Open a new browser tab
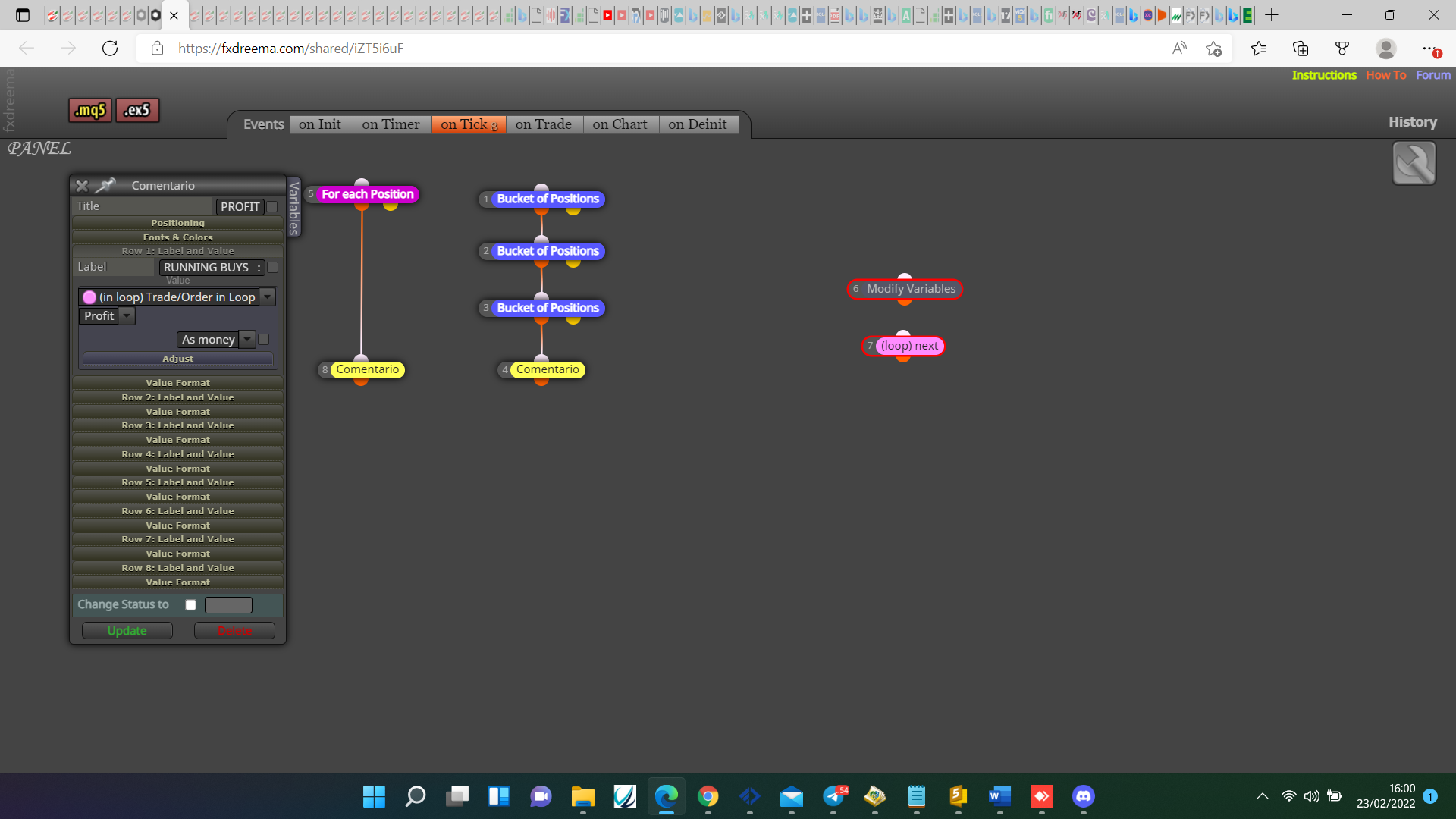The width and height of the screenshot is (1456, 819). click(1272, 15)
